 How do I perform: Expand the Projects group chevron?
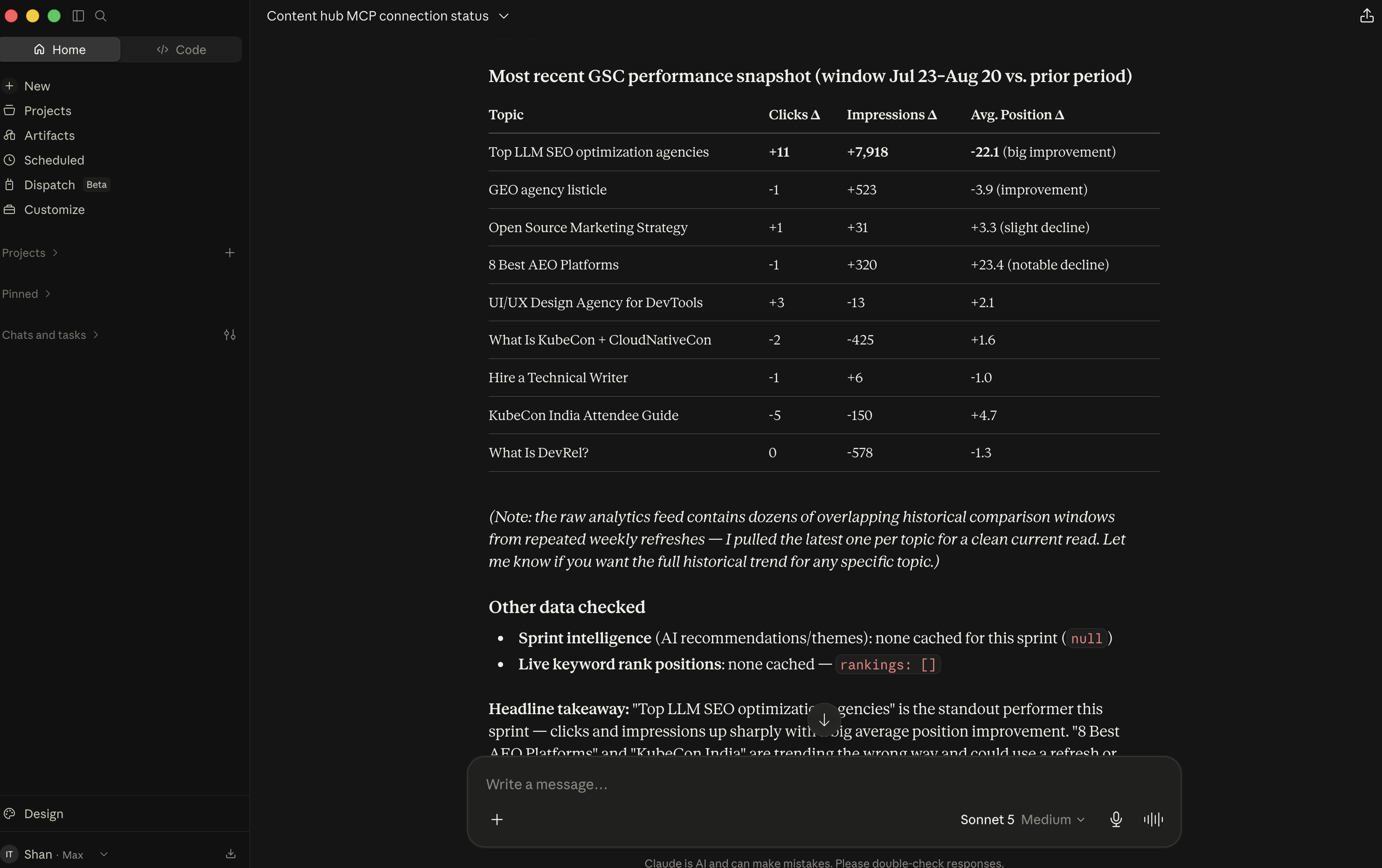click(x=55, y=252)
